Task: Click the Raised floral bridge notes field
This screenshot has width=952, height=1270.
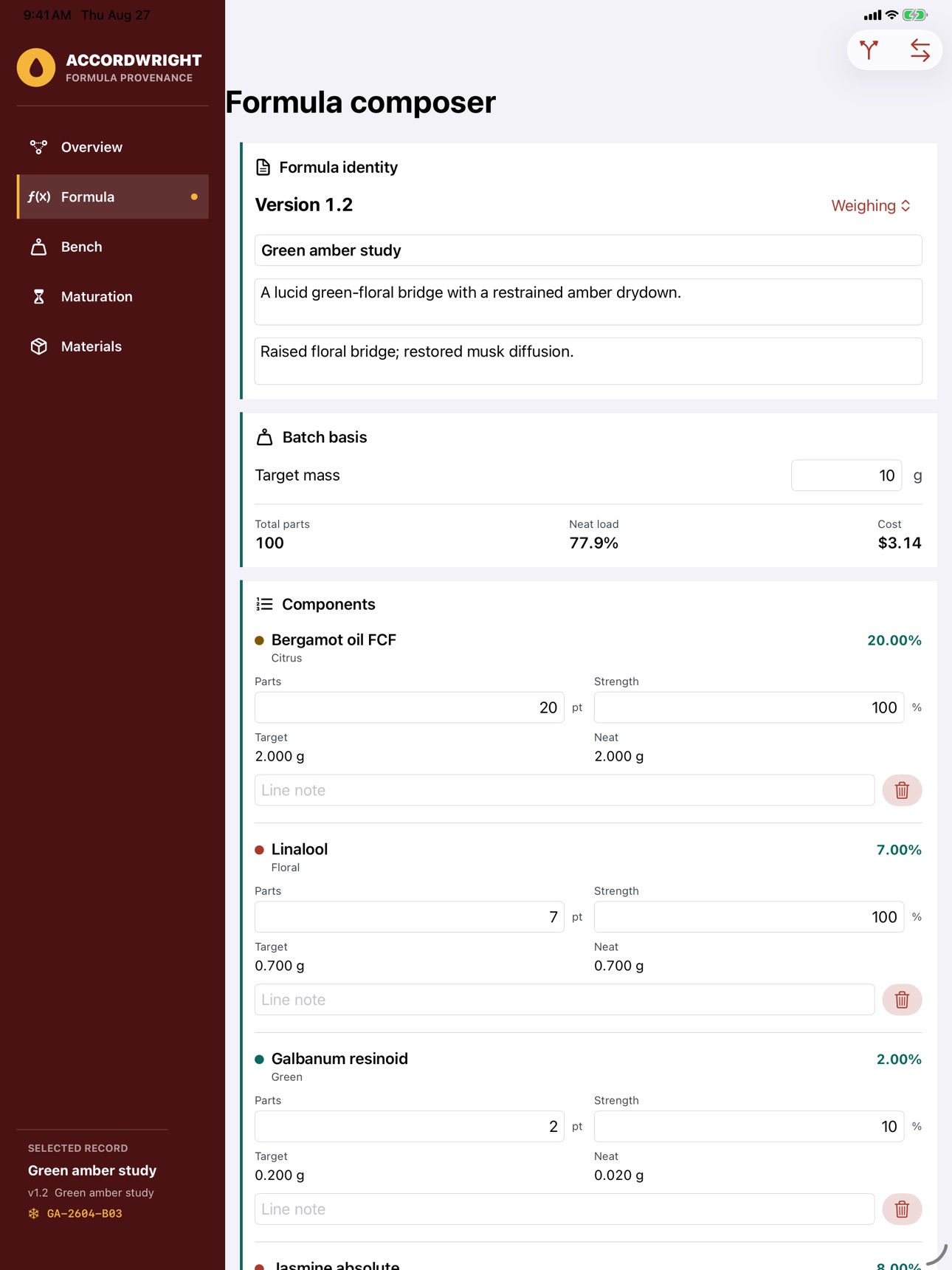Action: pyautogui.click(x=588, y=361)
